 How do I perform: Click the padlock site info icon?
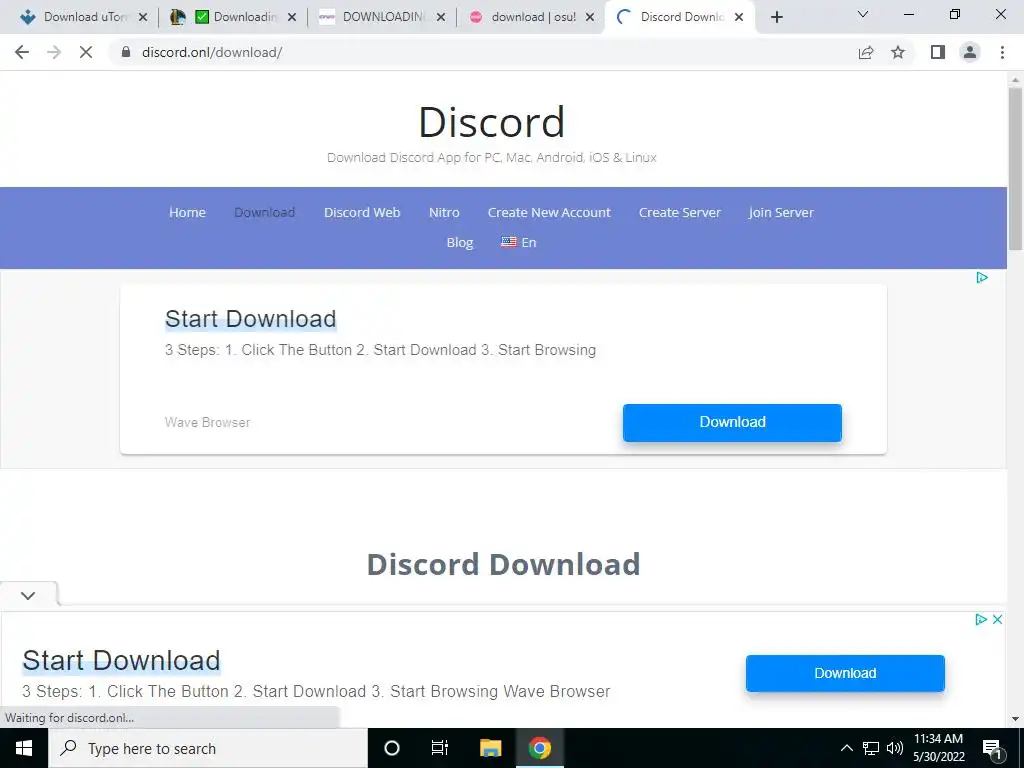click(126, 52)
